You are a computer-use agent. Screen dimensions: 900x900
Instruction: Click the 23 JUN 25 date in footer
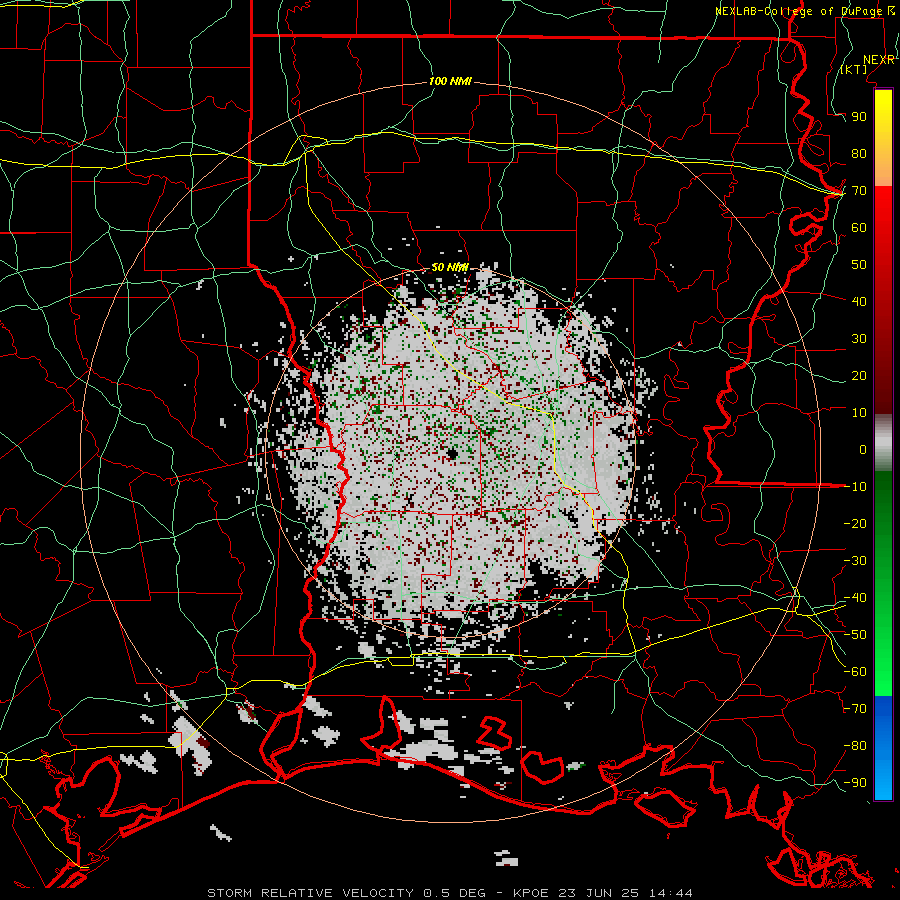click(599, 893)
